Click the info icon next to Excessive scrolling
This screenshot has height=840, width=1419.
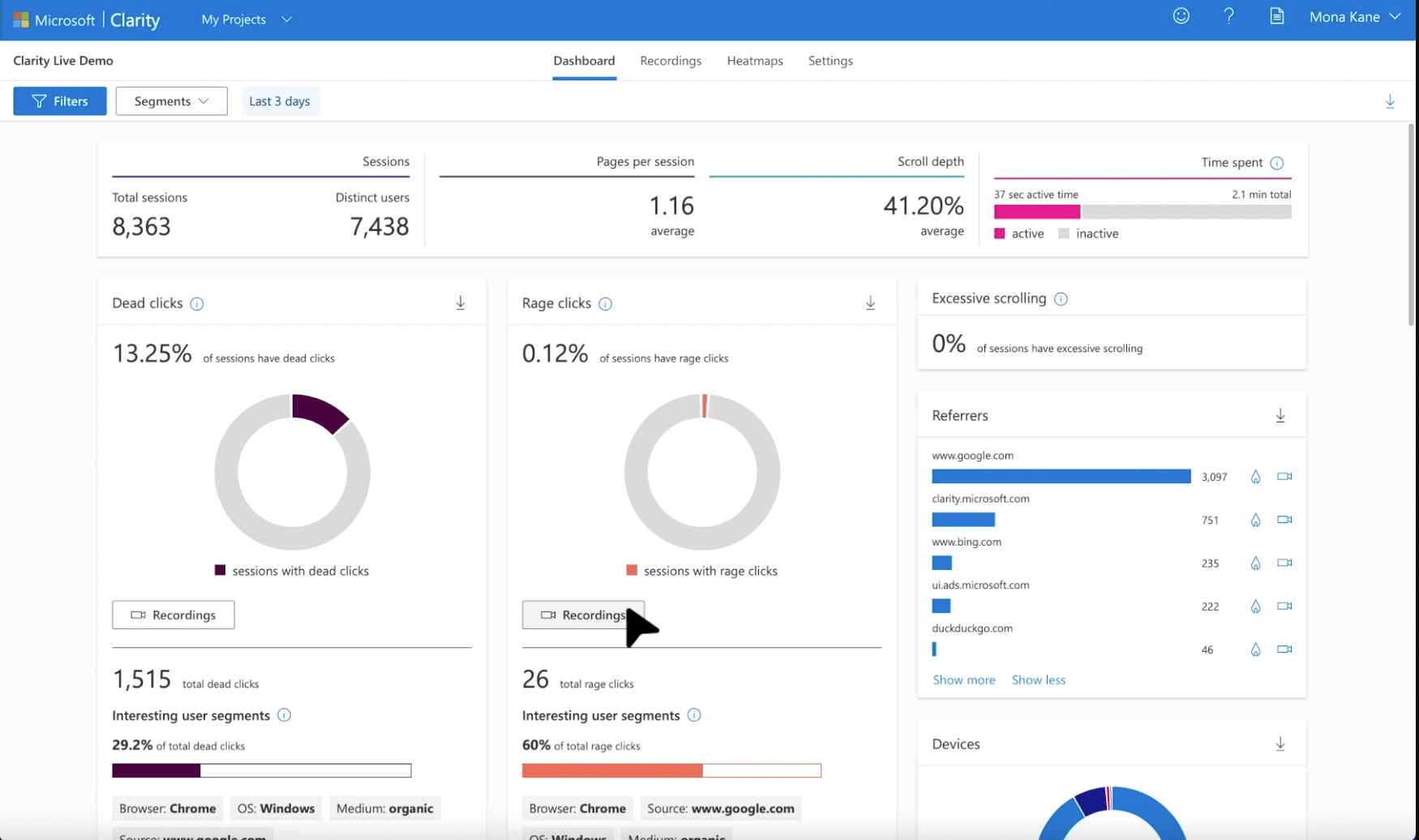tap(1062, 298)
